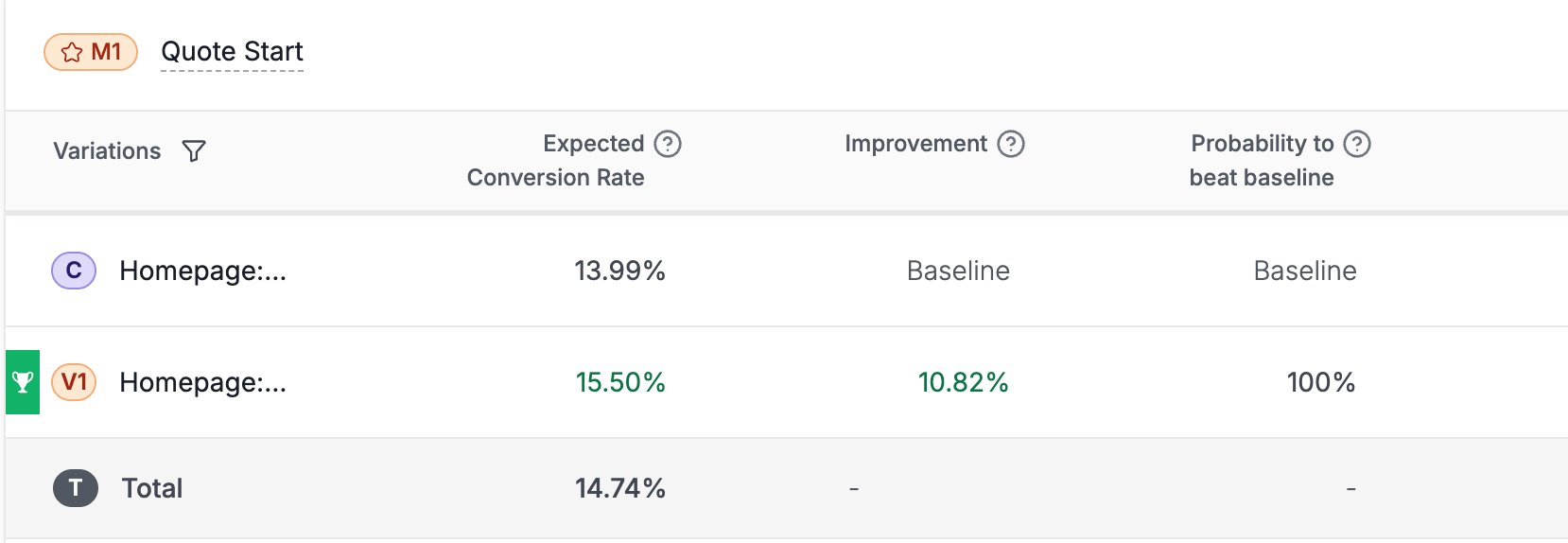Click the 15.50% conversion rate value
The image size is (1568, 543).
pos(620,383)
